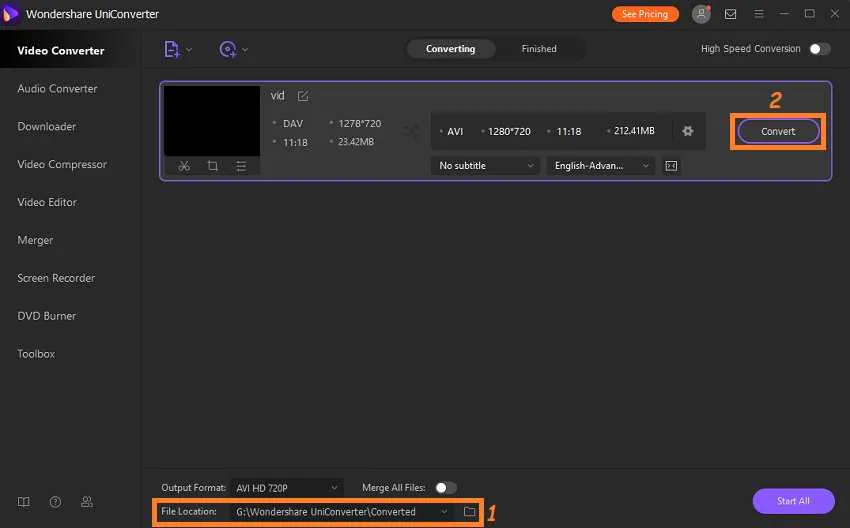The height and width of the screenshot is (528, 850).
Task: Open DVD Burner in sidebar
Action: click(x=47, y=316)
